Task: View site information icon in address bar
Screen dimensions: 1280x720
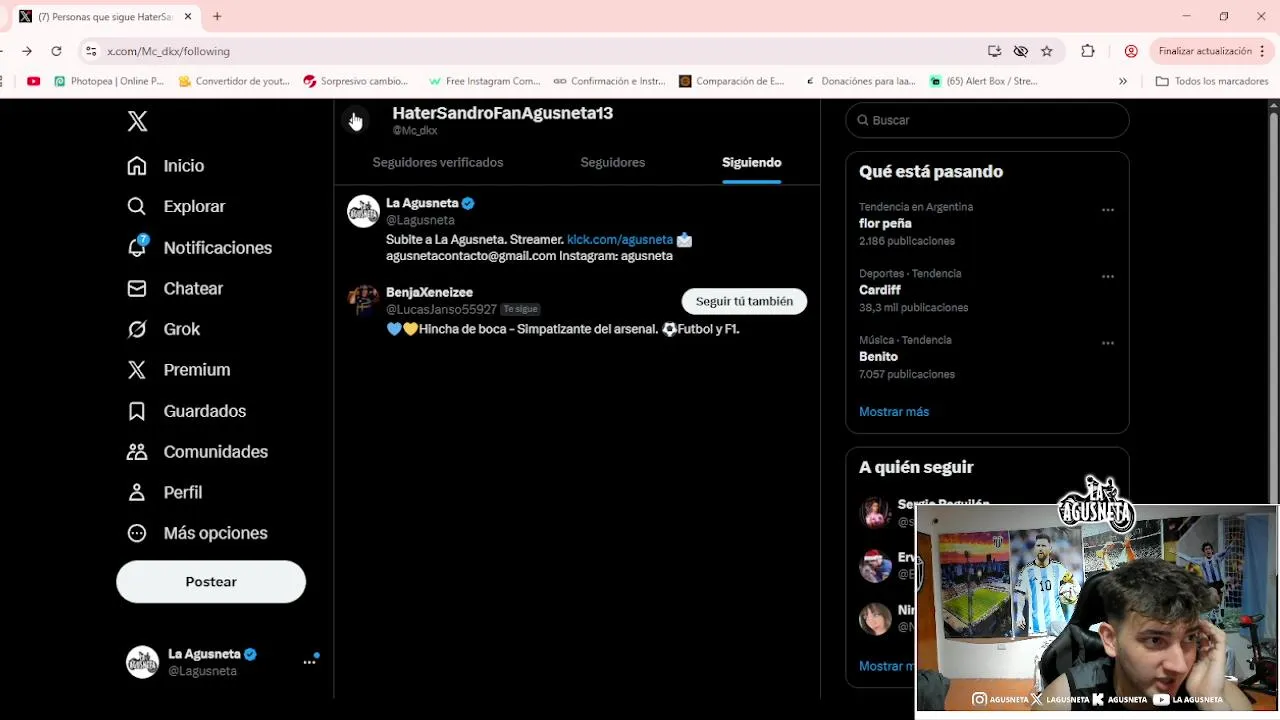Action: click(91, 51)
